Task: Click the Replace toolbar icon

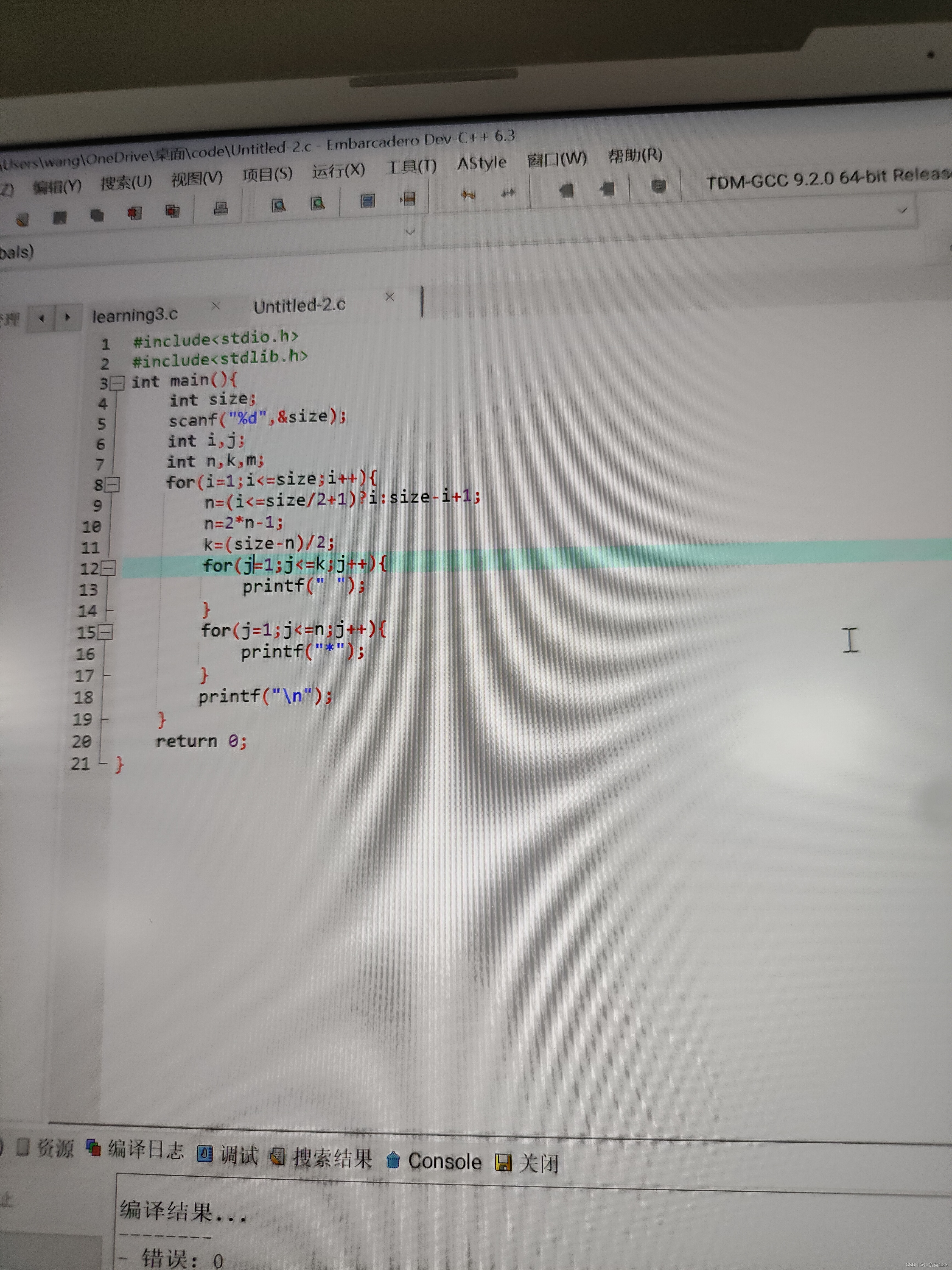Action: (x=317, y=203)
